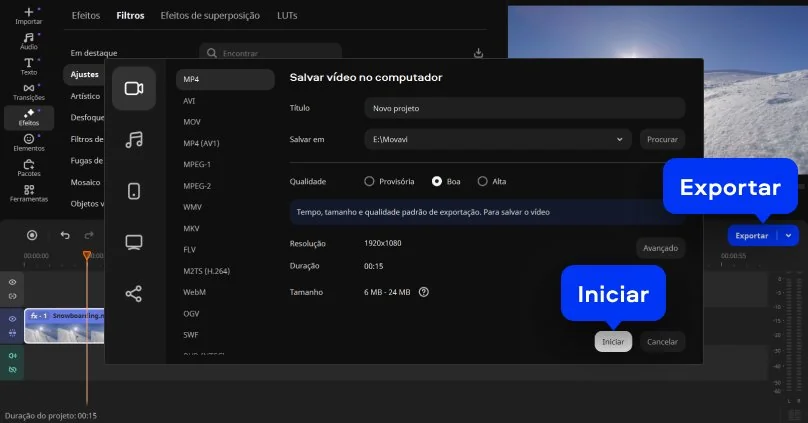The image size is (808, 423).
Task: Toggle video track visibility eye icon
Action: pyautogui.click(x=13, y=319)
